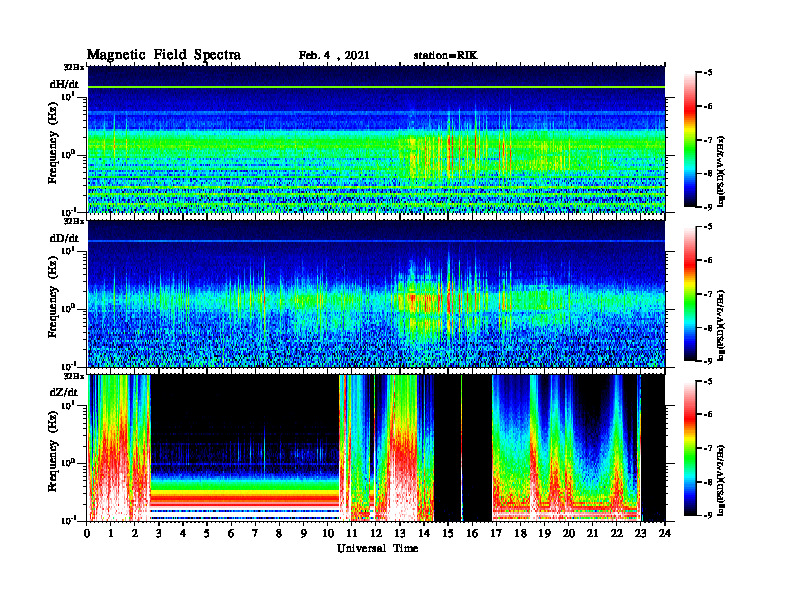The image size is (792, 612).
Task: Select the date text "Feb. 4, 2021"
Action: point(334,56)
